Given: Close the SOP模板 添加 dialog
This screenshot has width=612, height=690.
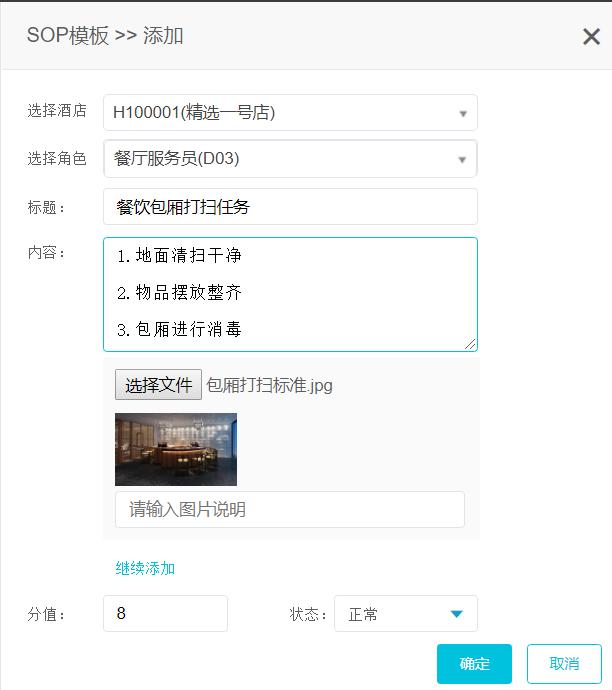Looking at the screenshot, I should pyautogui.click(x=591, y=37).
